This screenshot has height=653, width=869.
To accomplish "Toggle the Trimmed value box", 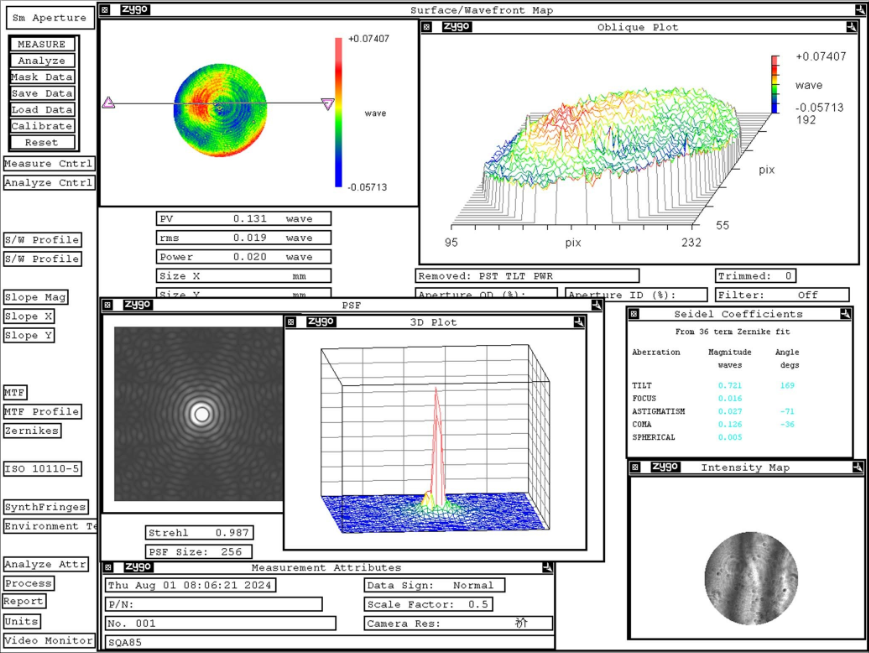I will point(757,276).
